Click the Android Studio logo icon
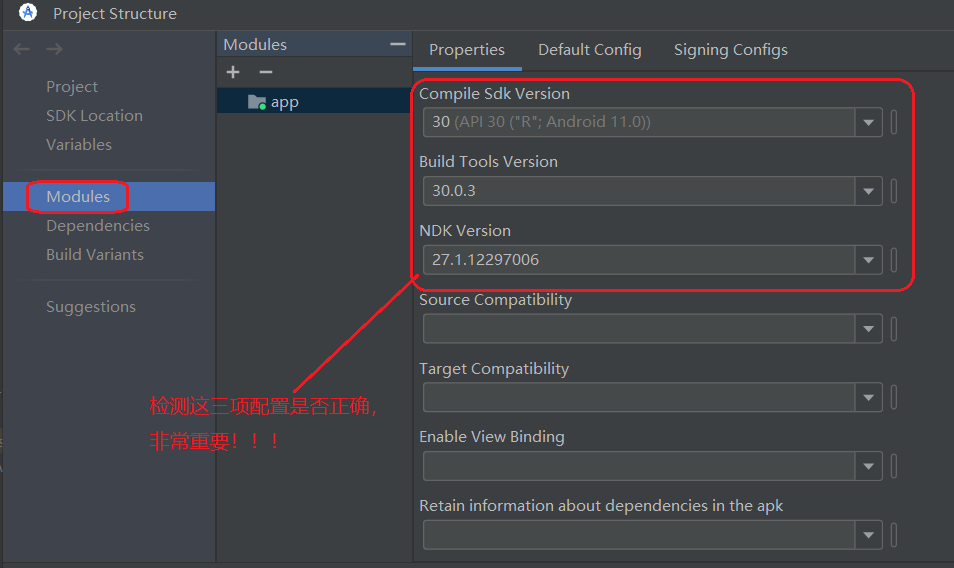Viewport: 954px width, 568px height. coord(28,13)
